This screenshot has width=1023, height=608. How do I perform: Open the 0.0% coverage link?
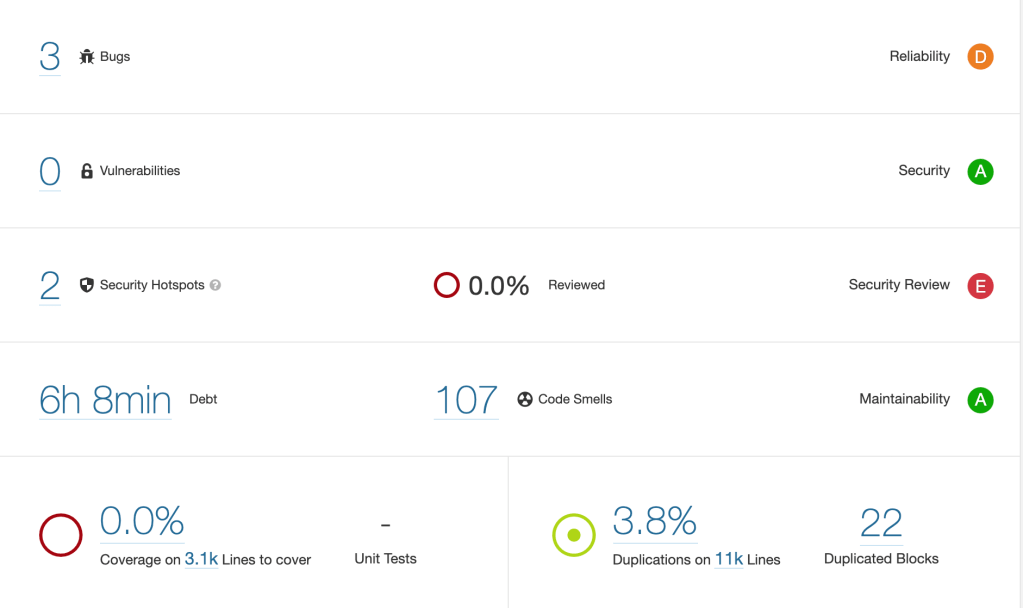coord(142,521)
